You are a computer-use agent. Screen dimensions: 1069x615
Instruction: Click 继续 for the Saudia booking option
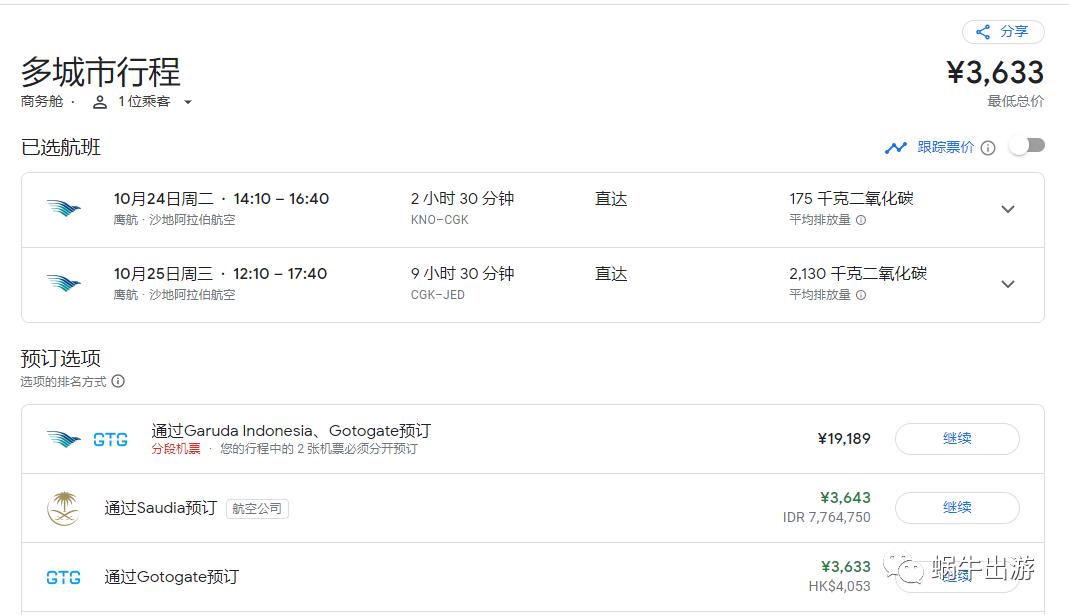point(956,508)
